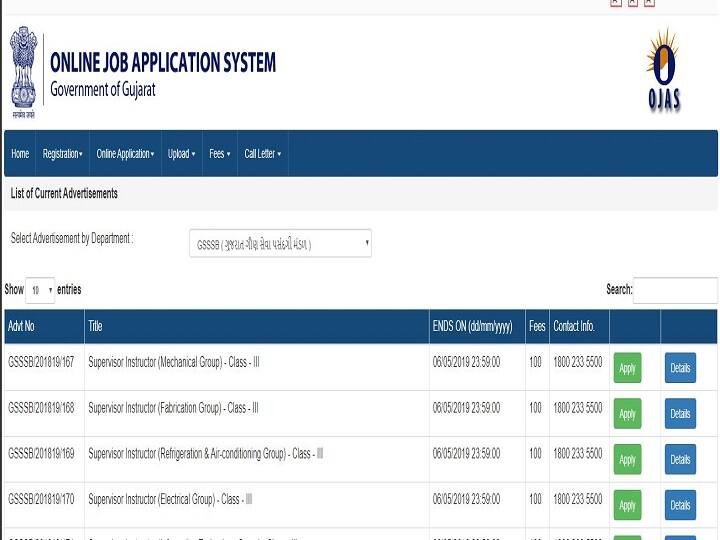View Details for Refrigeration & Air-conditioning post

680,460
